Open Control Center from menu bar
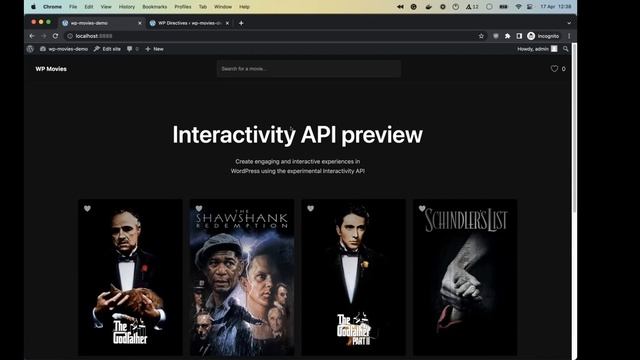 [530, 7]
